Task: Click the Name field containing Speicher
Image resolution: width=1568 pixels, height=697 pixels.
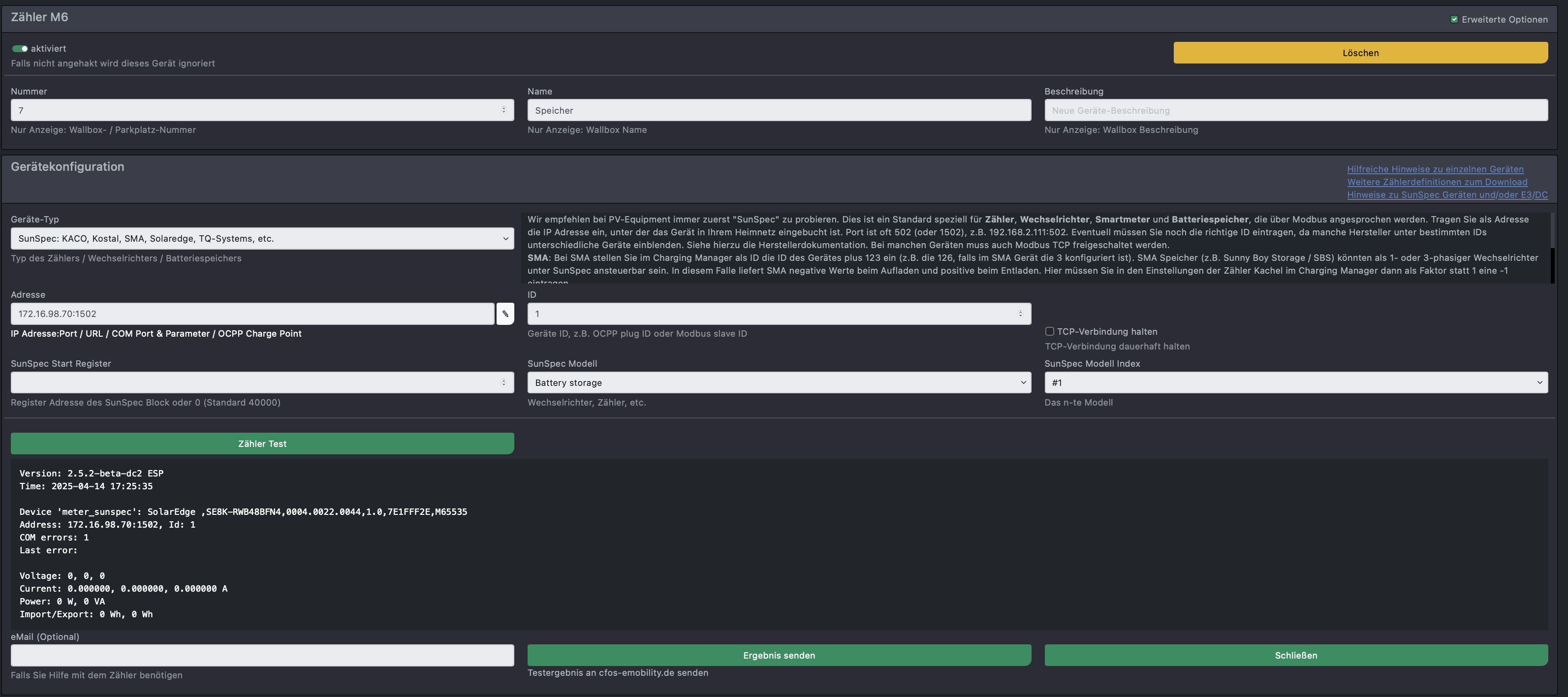Action: pos(779,110)
